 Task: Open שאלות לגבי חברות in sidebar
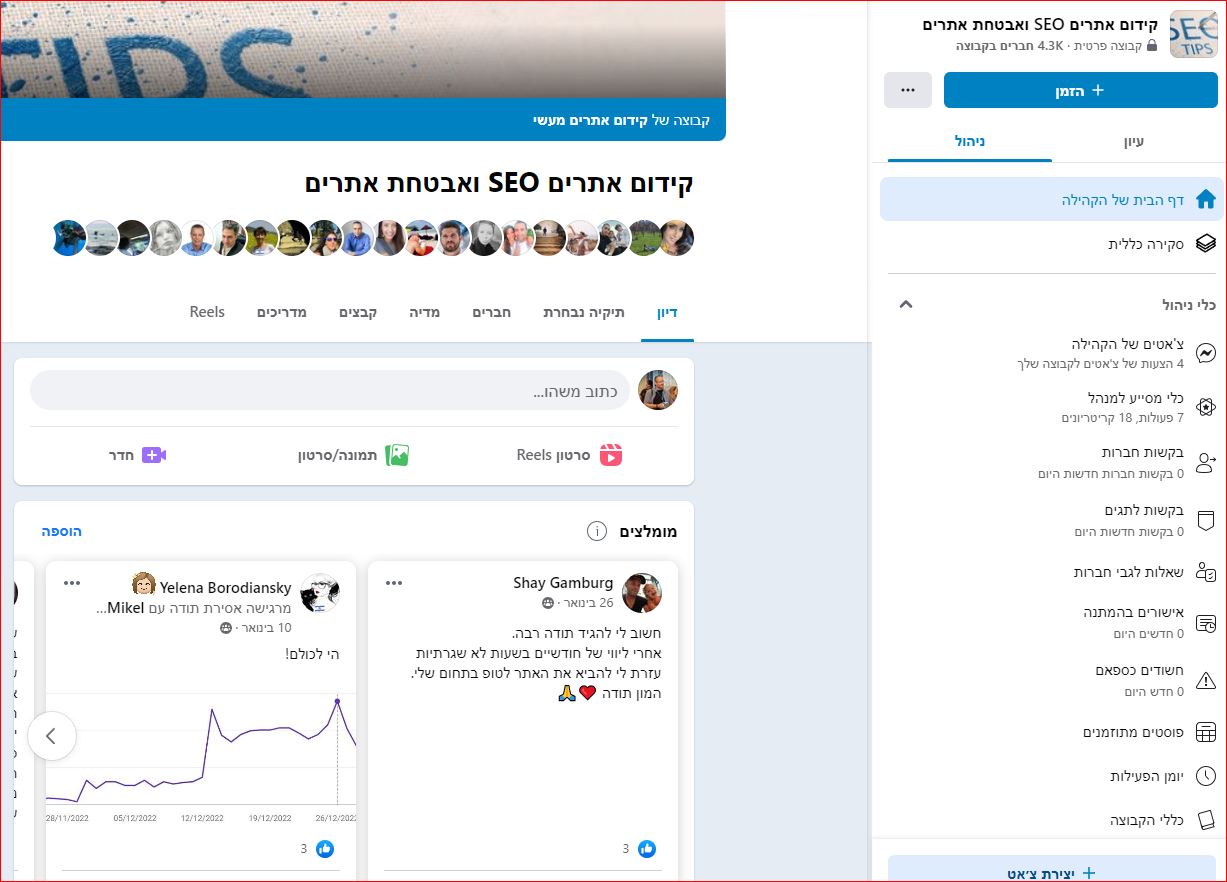pyautogui.click(x=1051, y=573)
